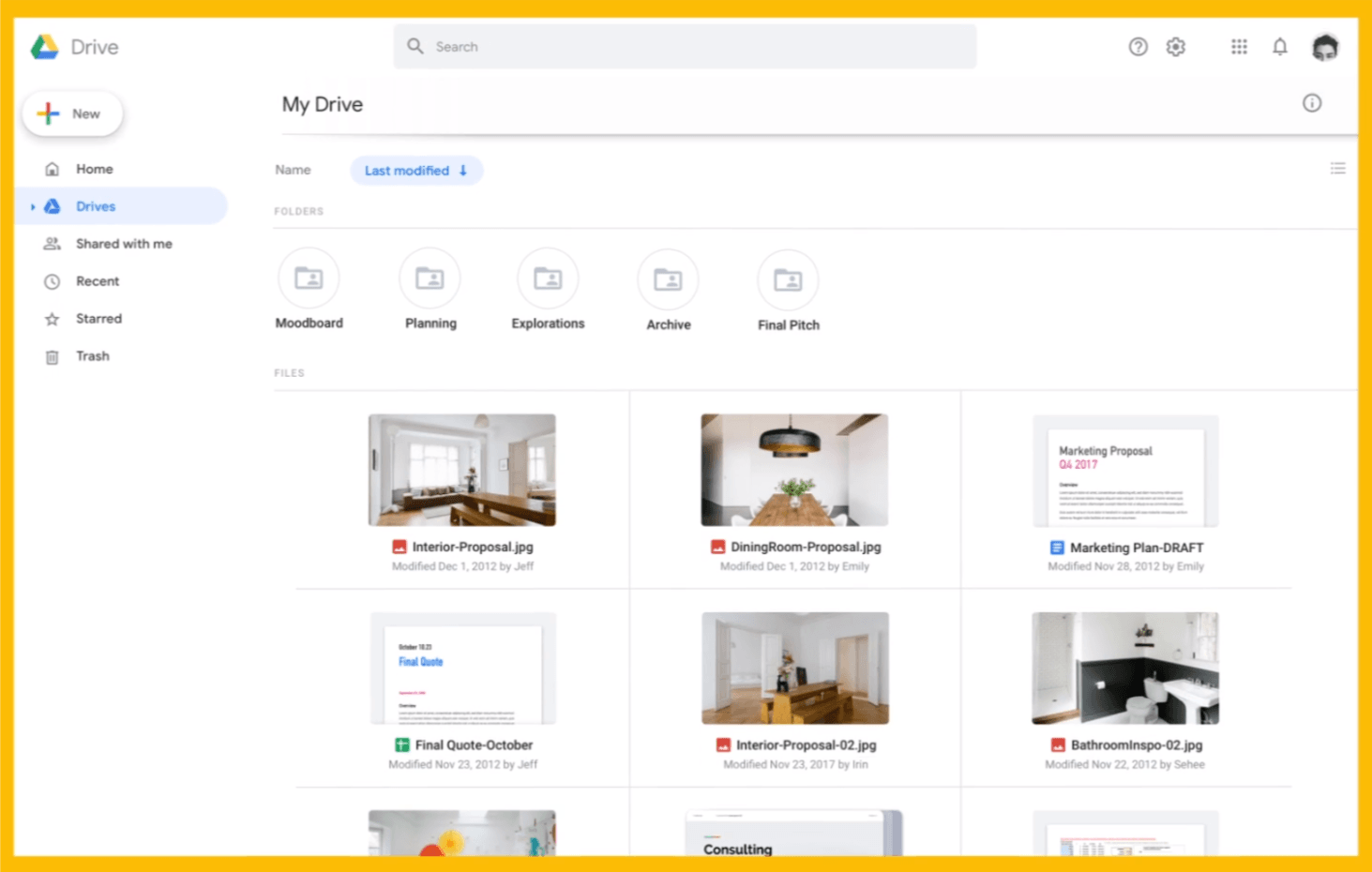Open Interior-Proposal.jpg thumbnail
This screenshot has width=1372, height=872.
(461, 470)
